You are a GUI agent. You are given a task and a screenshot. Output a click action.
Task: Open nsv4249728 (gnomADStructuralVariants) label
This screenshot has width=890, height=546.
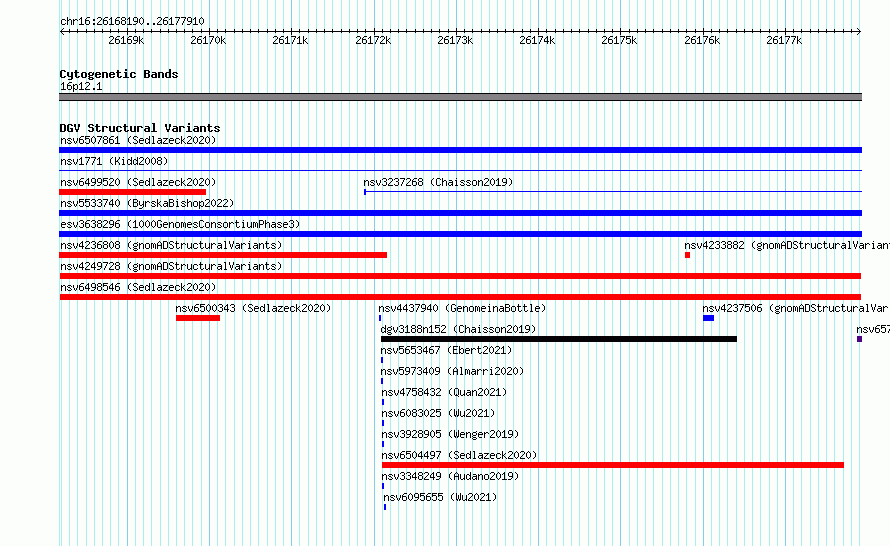(171, 266)
